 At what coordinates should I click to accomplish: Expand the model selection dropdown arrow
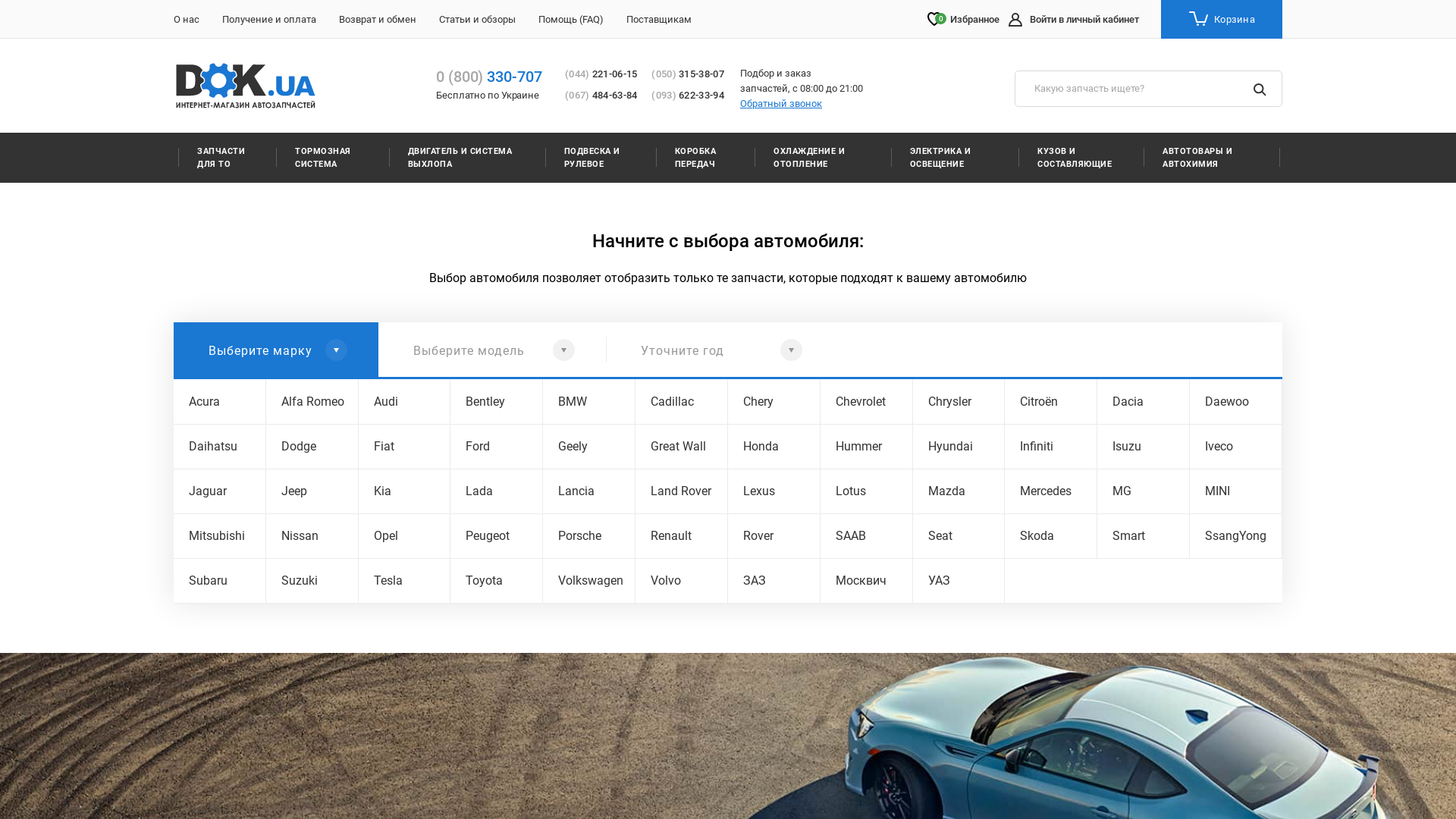click(x=563, y=350)
